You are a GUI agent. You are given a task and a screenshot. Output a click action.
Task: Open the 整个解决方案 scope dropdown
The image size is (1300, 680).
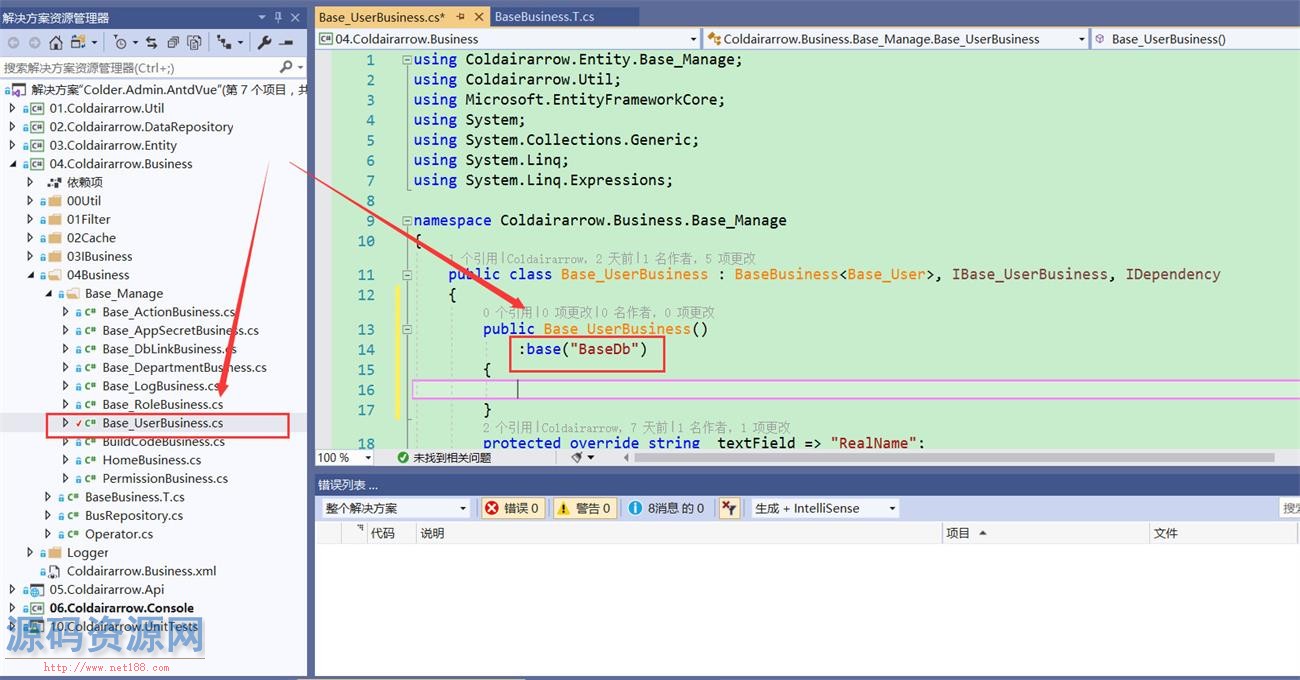[x=395, y=508]
